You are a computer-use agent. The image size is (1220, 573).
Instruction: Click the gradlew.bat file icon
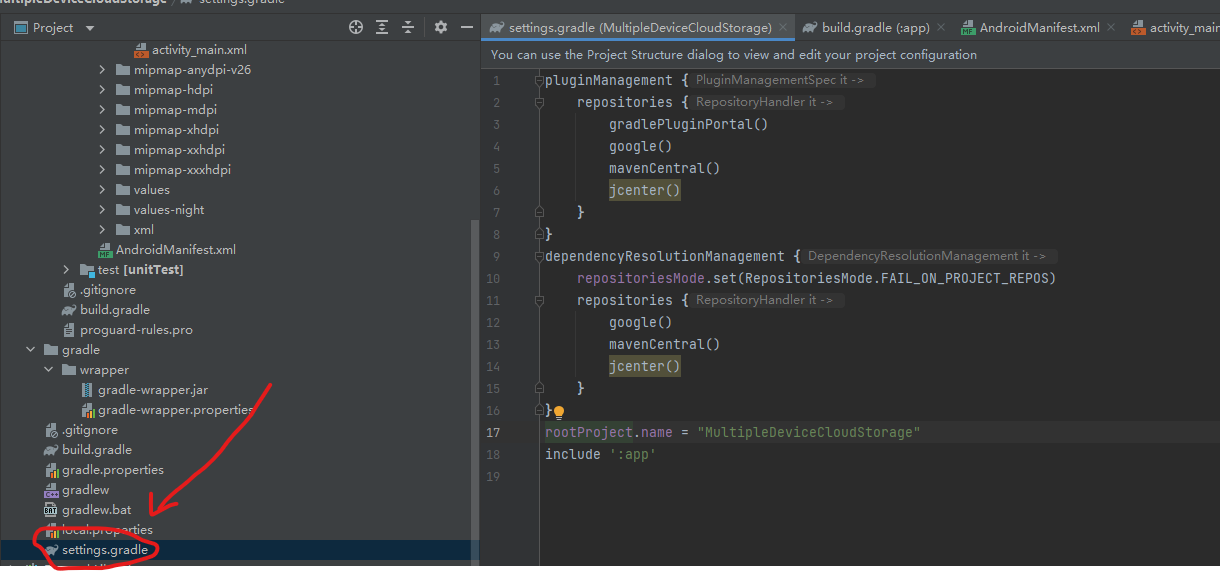tap(52, 510)
